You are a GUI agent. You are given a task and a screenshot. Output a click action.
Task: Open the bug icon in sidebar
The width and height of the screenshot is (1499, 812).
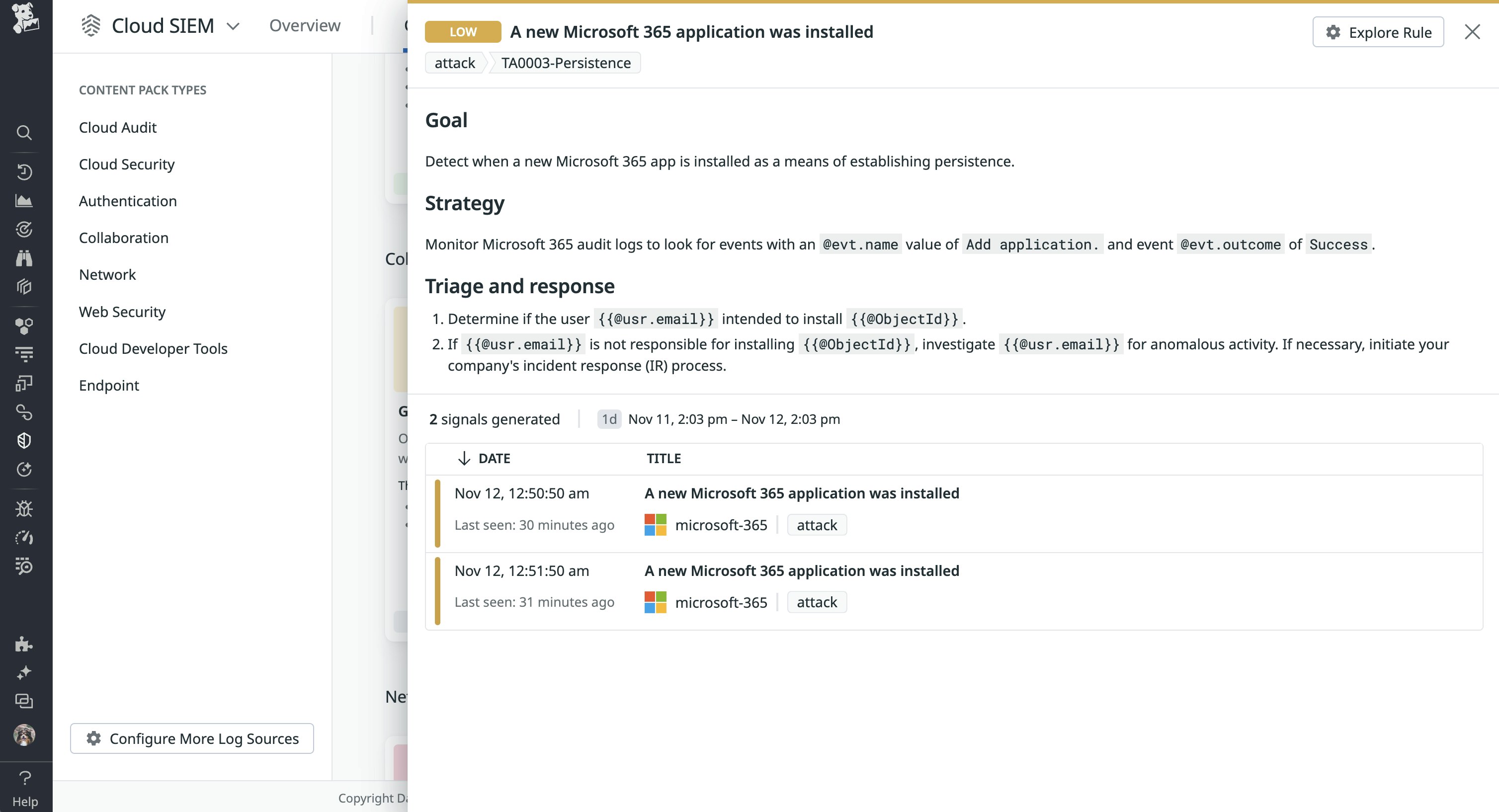click(24, 509)
